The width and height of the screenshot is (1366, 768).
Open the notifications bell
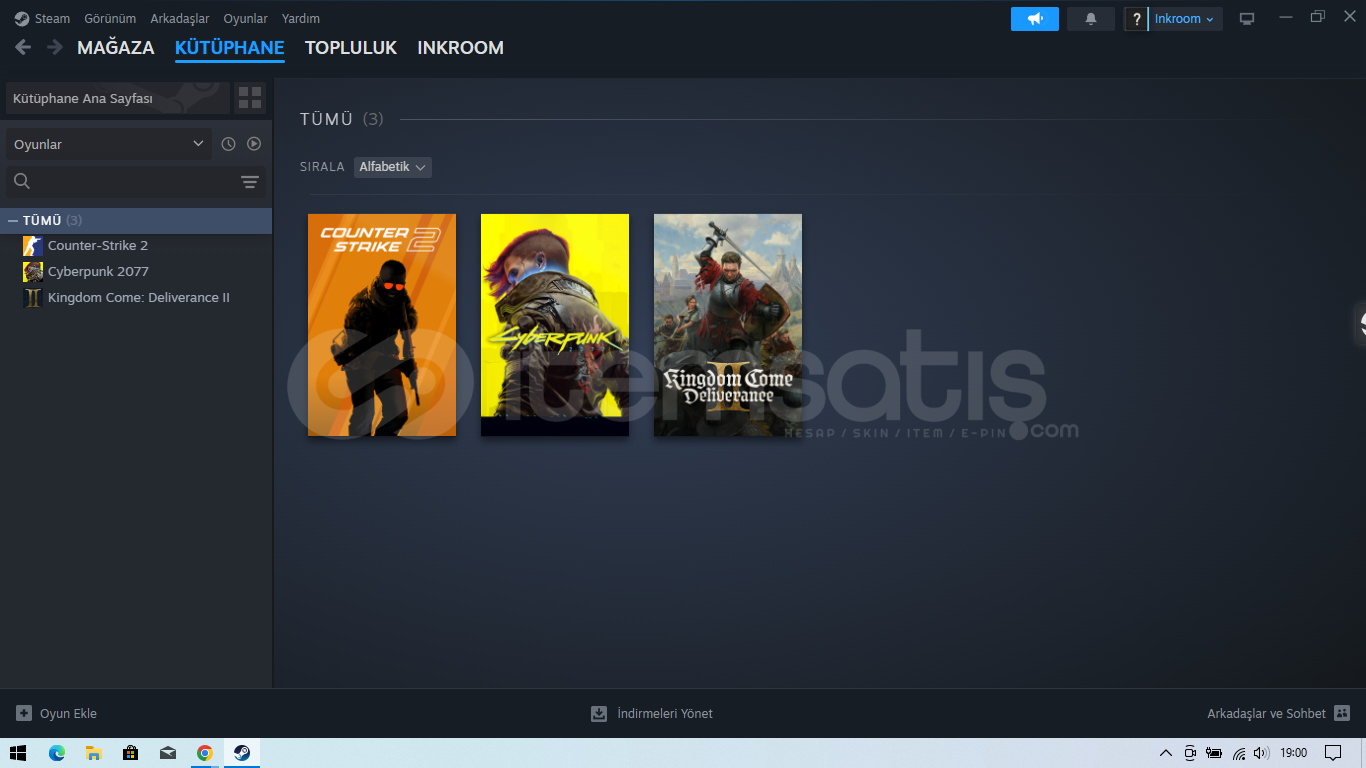[1091, 19]
